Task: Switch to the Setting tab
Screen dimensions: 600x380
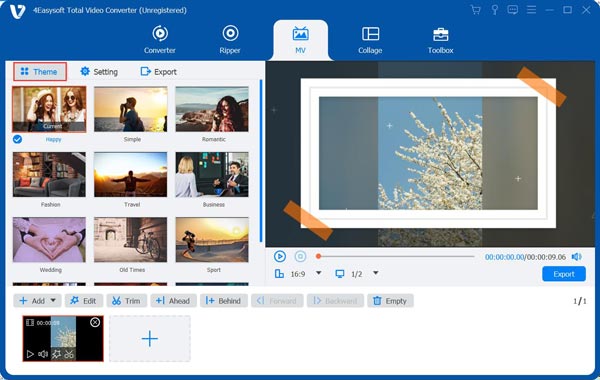Action: (99, 72)
